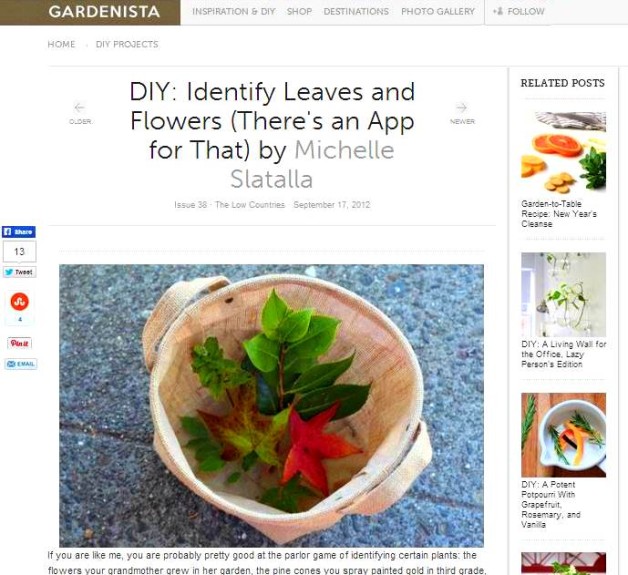Open the Shop menu item
The width and height of the screenshot is (628, 575).
click(299, 12)
